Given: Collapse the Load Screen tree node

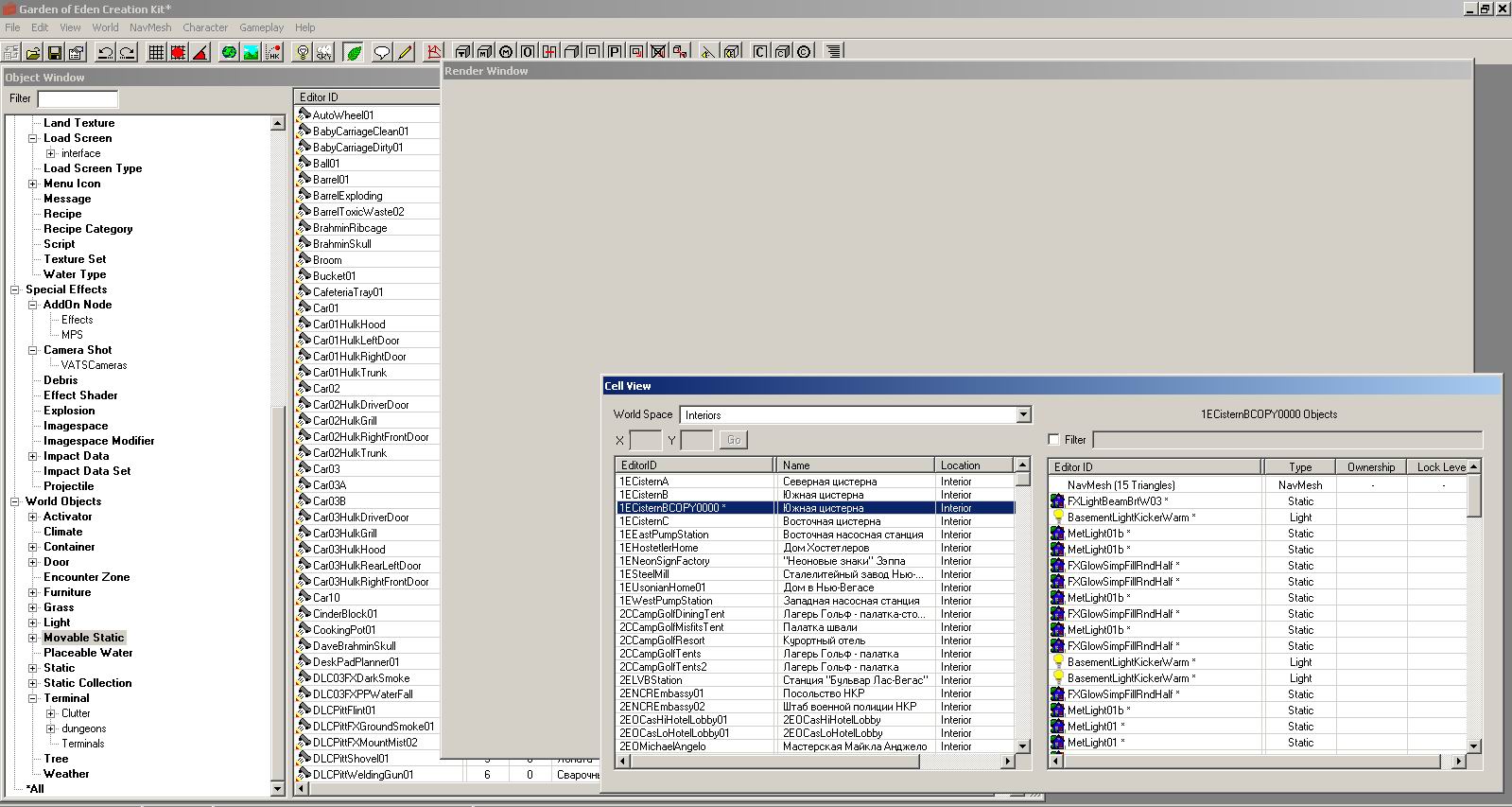Looking at the screenshot, I should point(32,138).
